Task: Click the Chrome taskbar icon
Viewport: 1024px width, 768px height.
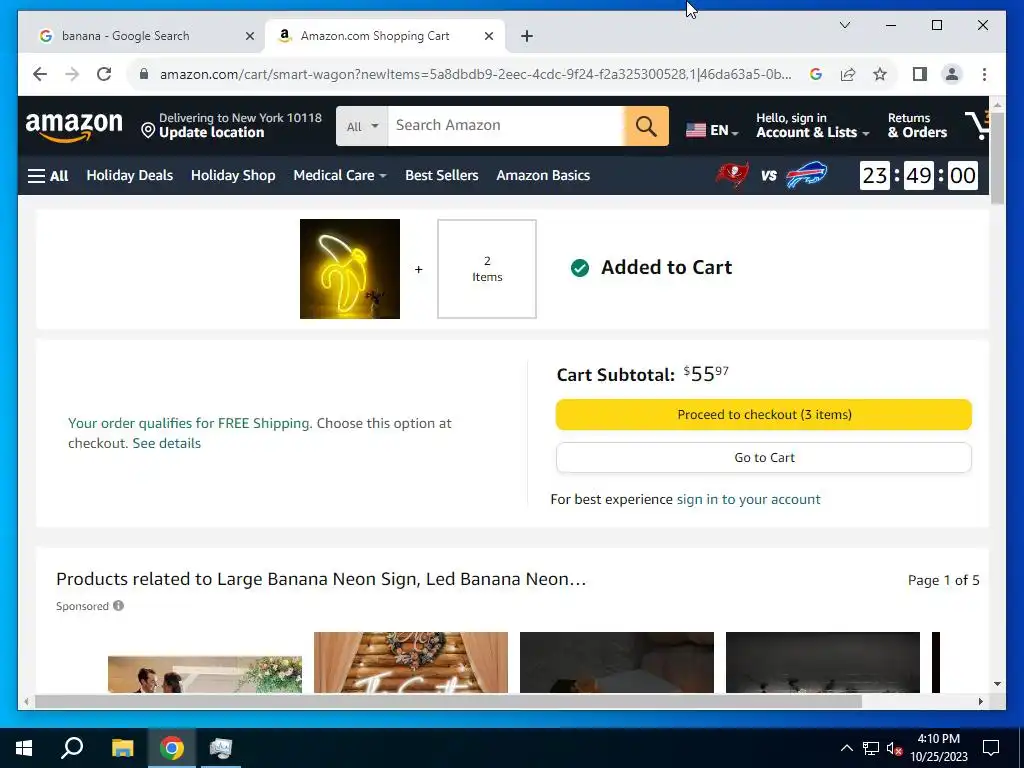Action: click(x=172, y=748)
